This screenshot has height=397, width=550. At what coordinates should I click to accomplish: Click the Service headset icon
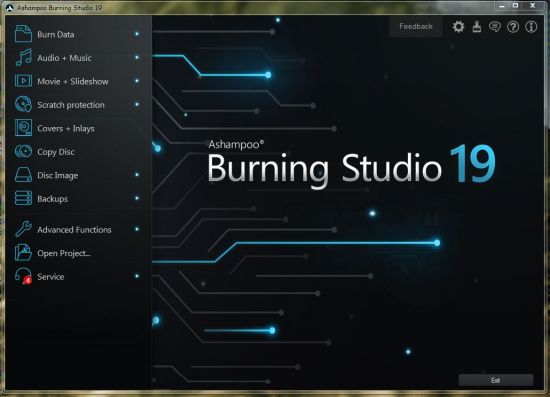pyautogui.click(x=23, y=276)
